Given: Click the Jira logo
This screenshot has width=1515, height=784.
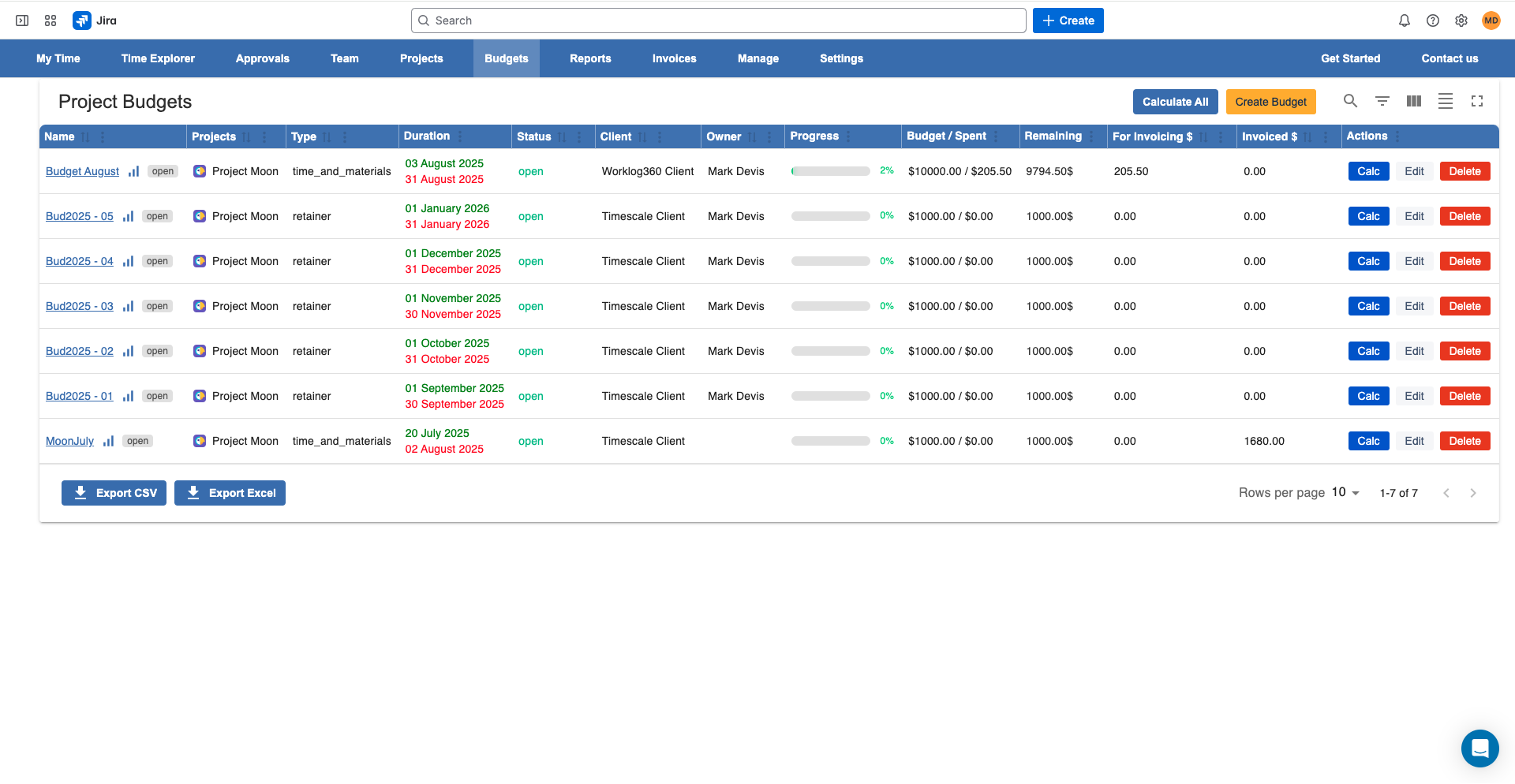Looking at the screenshot, I should [x=95, y=21].
